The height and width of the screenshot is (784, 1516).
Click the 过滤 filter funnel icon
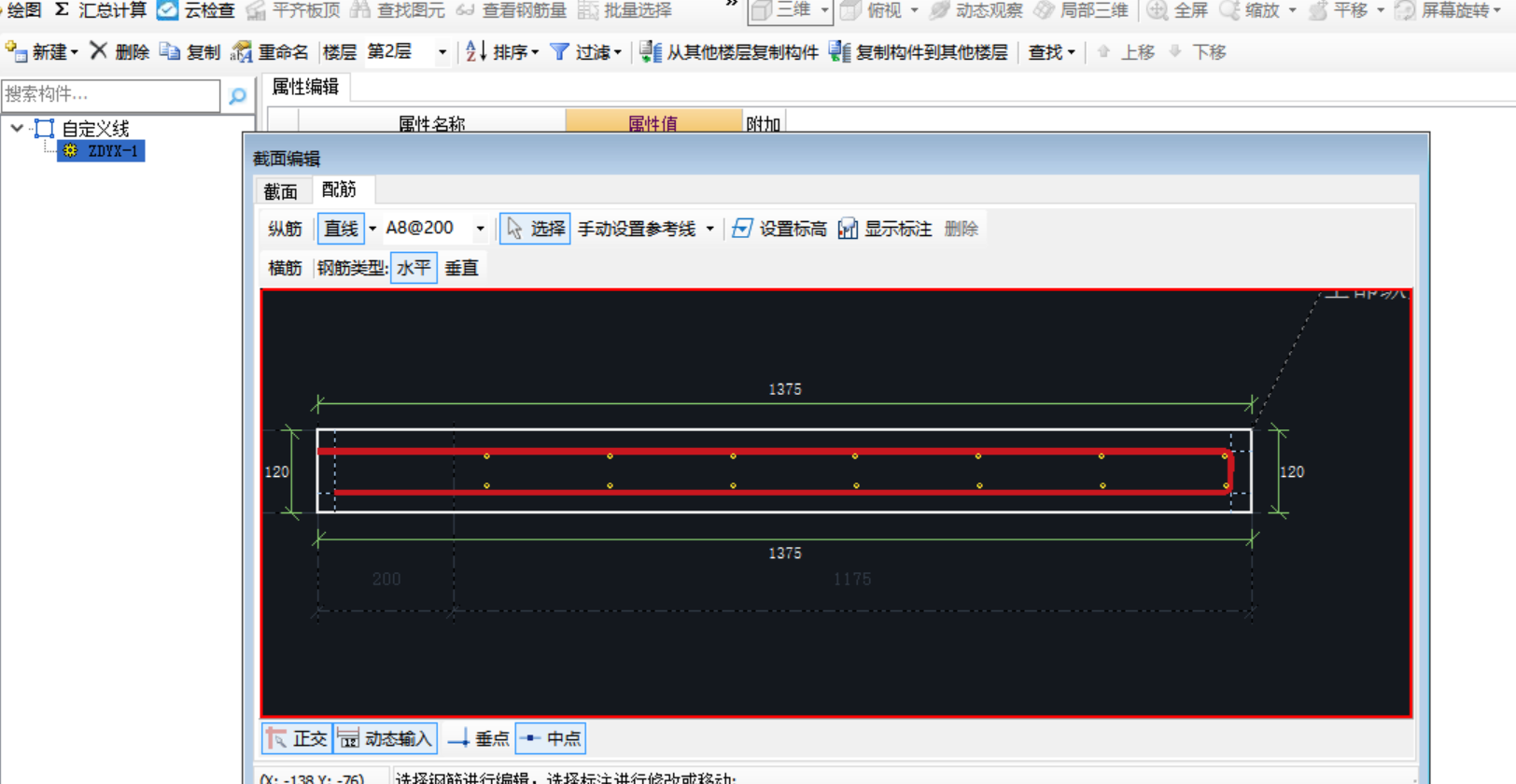tap(559, 51)
